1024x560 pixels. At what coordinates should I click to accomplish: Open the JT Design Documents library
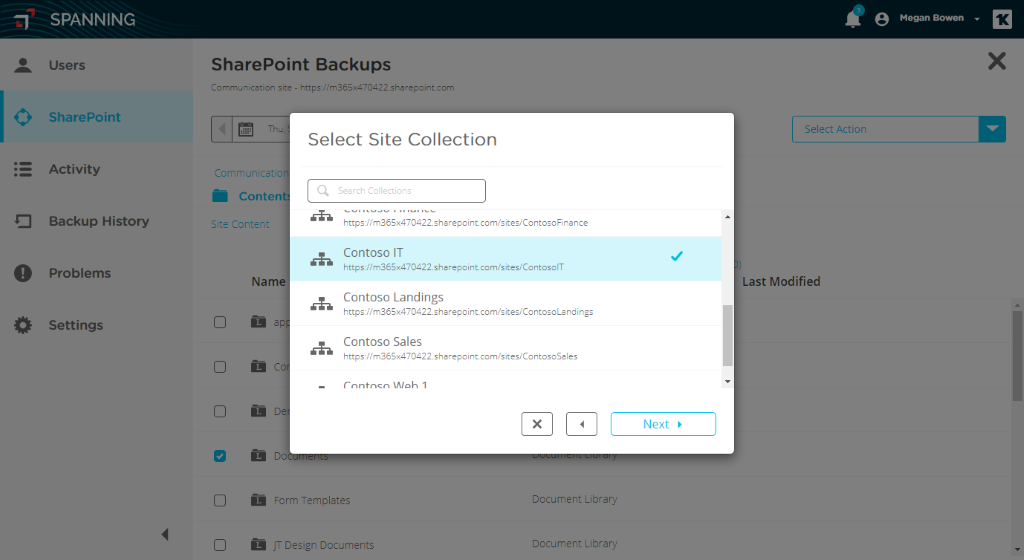point(324,545)
